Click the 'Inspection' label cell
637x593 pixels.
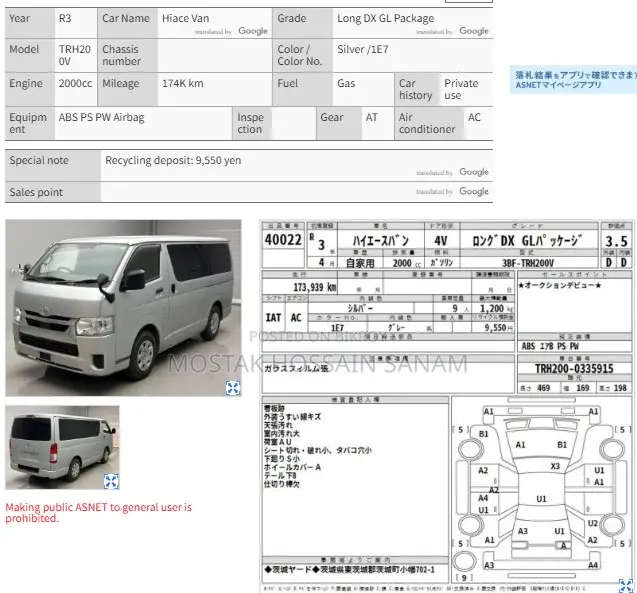point(252,123)
